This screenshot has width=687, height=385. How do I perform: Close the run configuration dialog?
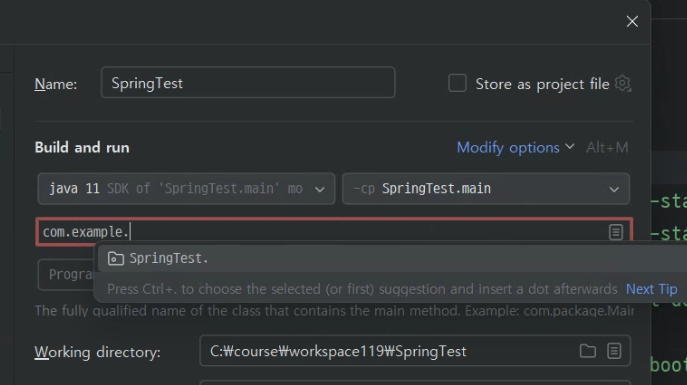(x=632, y=21)
